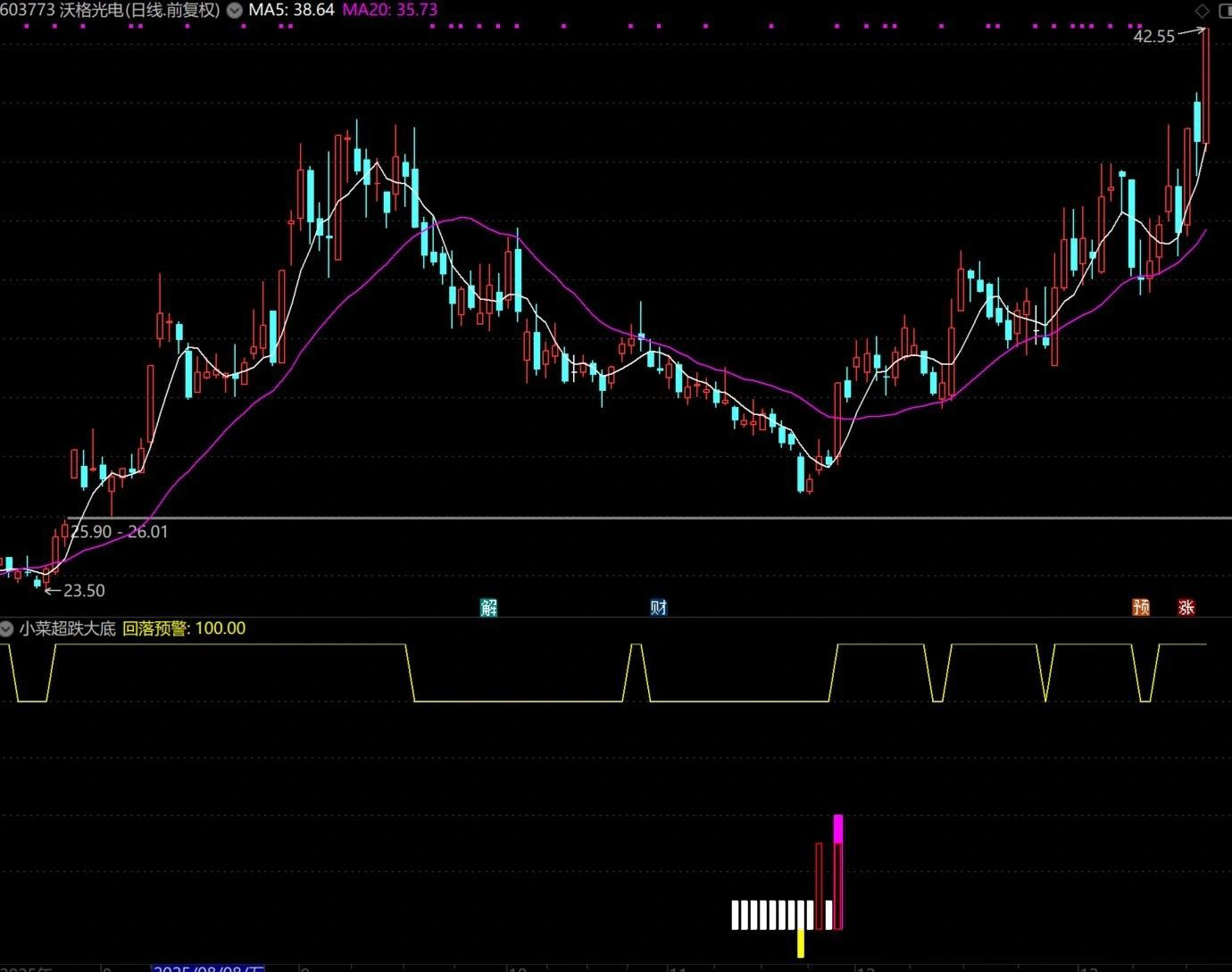
Task: Click the blue 财 financial report marker
Action: (658, 608)
